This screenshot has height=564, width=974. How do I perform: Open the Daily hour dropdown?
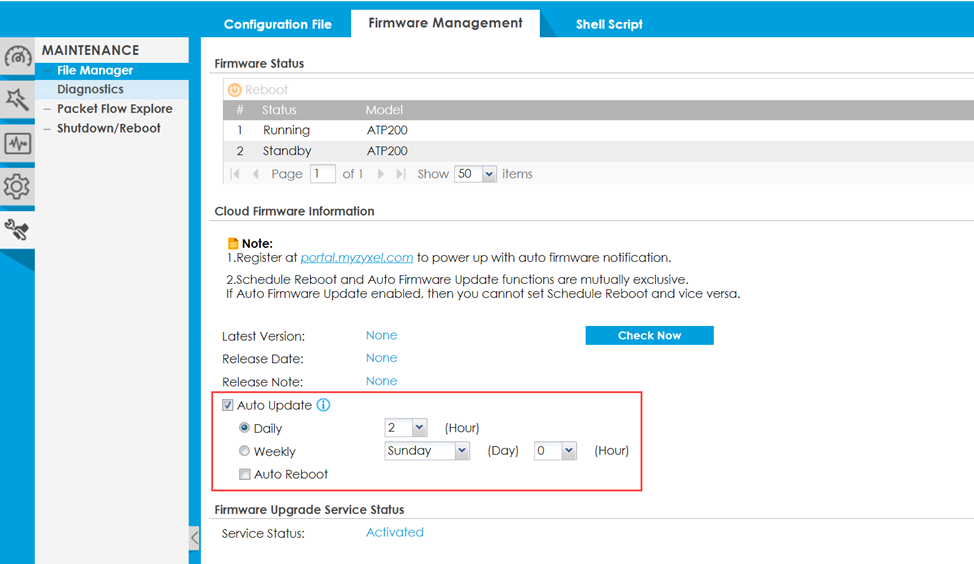tap(406, 428)
